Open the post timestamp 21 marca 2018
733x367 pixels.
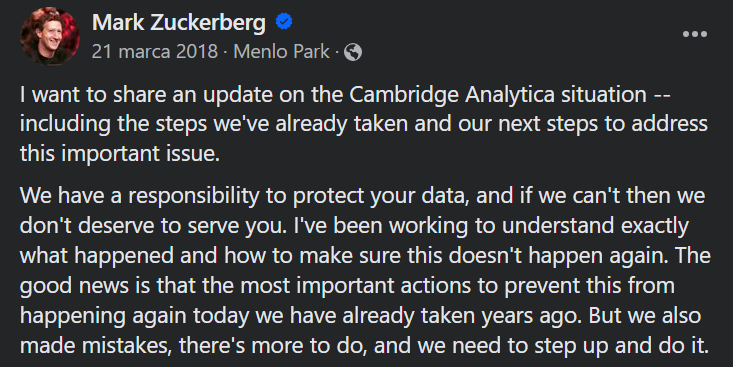155,51
